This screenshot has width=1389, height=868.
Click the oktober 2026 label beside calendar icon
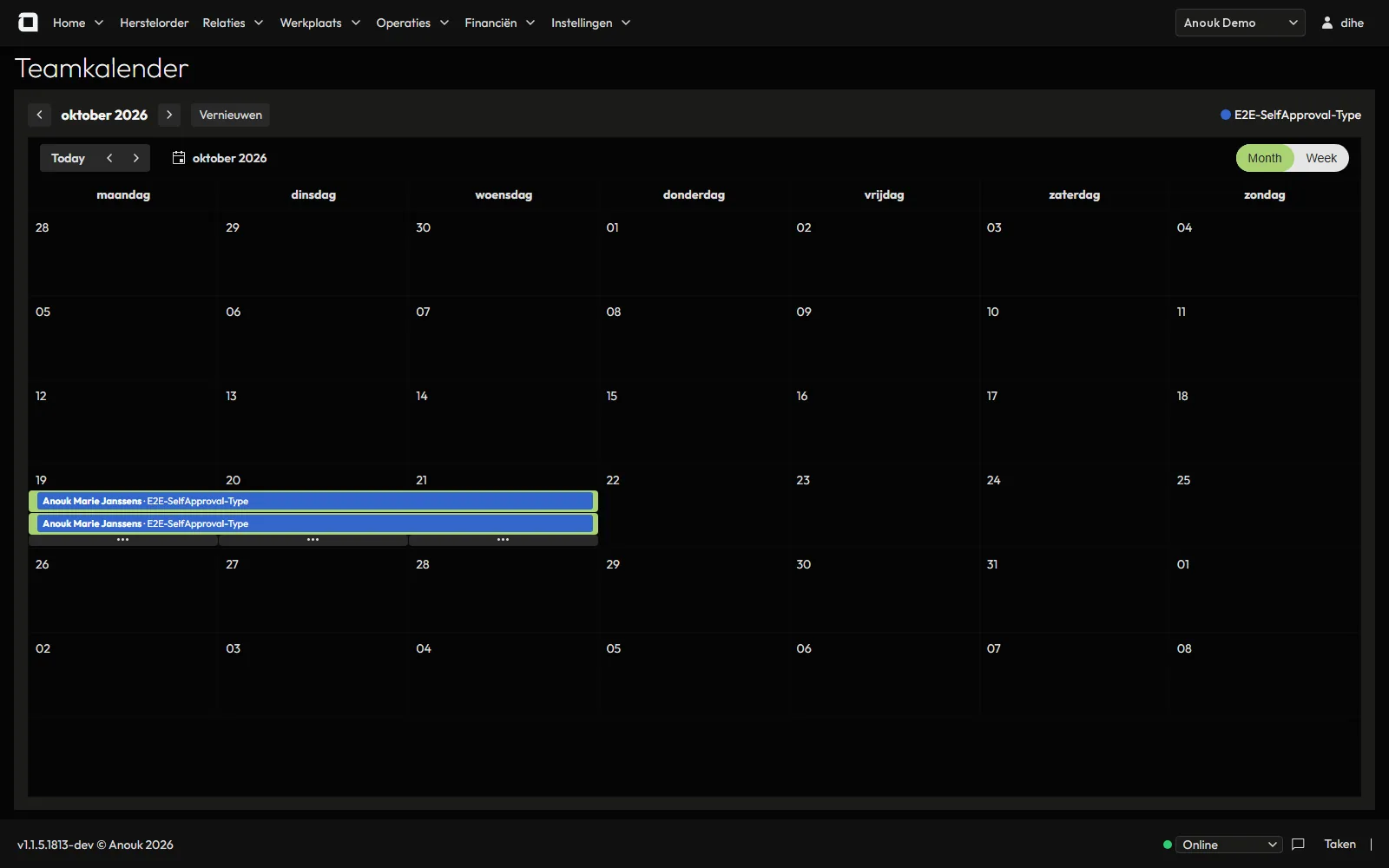tap(230, 158)
